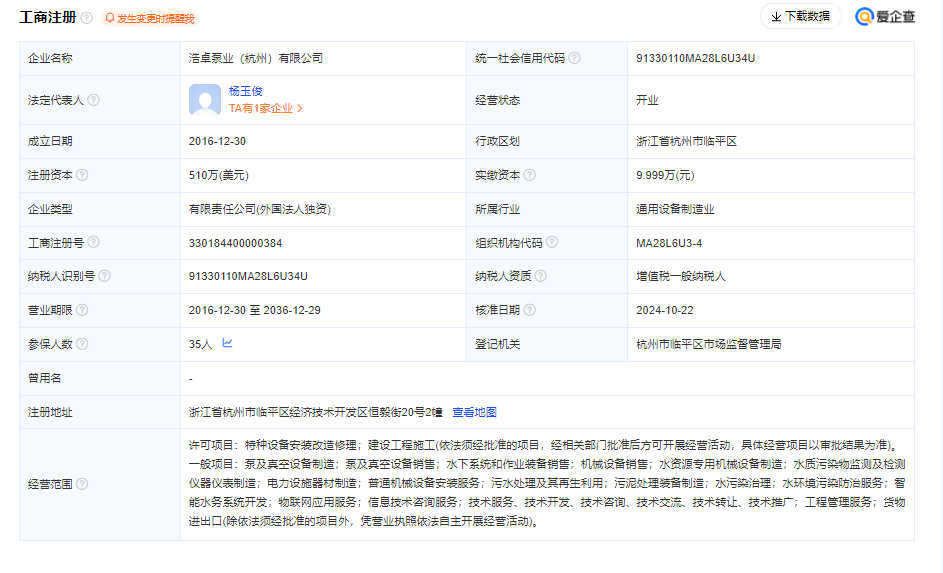Select paid-in capital 9.999万(元)
Viewport: 943px width, 573px height.
(665, 175)
